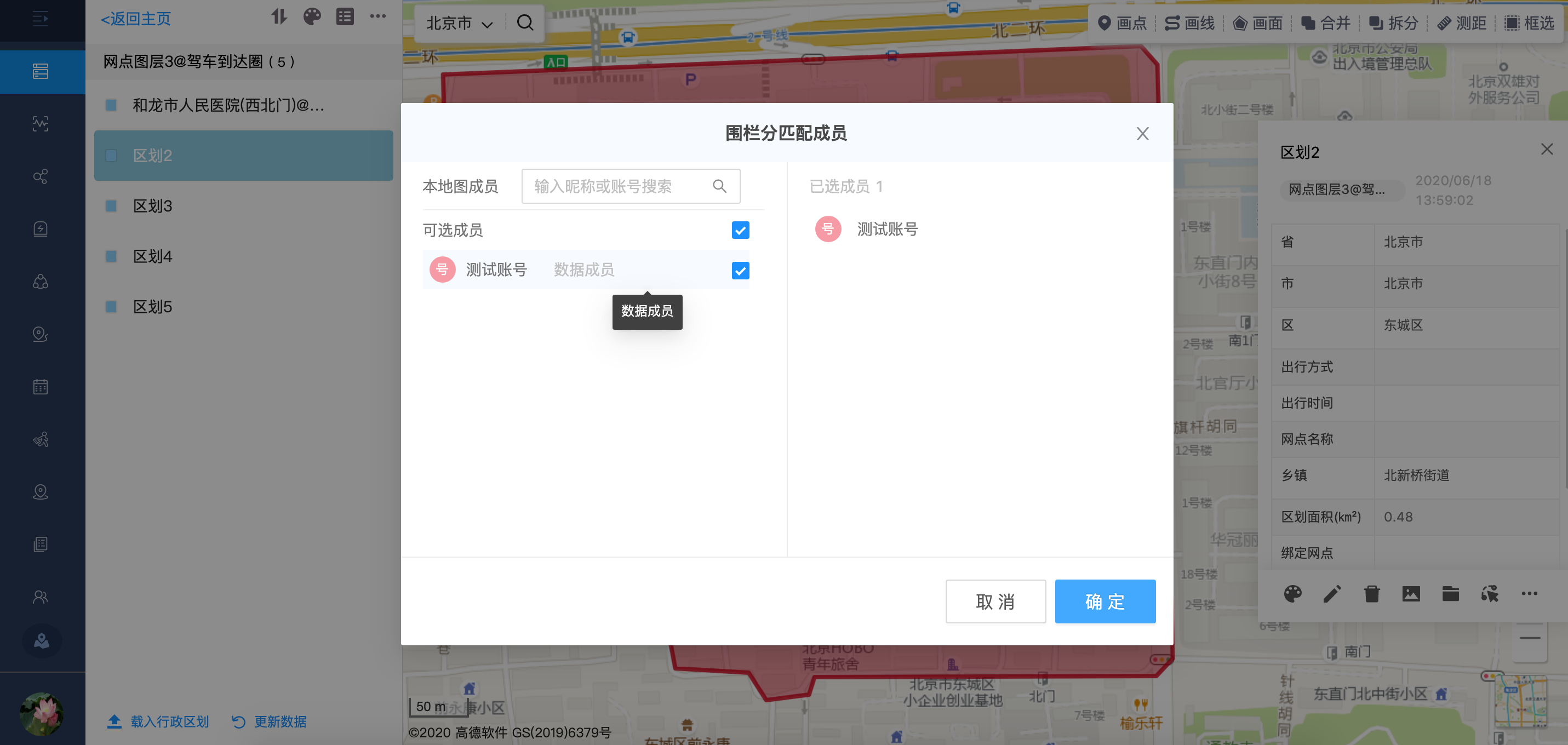This screenshot has width=1568, height=745.
Task: Open the map territory sidebar icon
Action: pyautogui.click(x=42, y=641)
